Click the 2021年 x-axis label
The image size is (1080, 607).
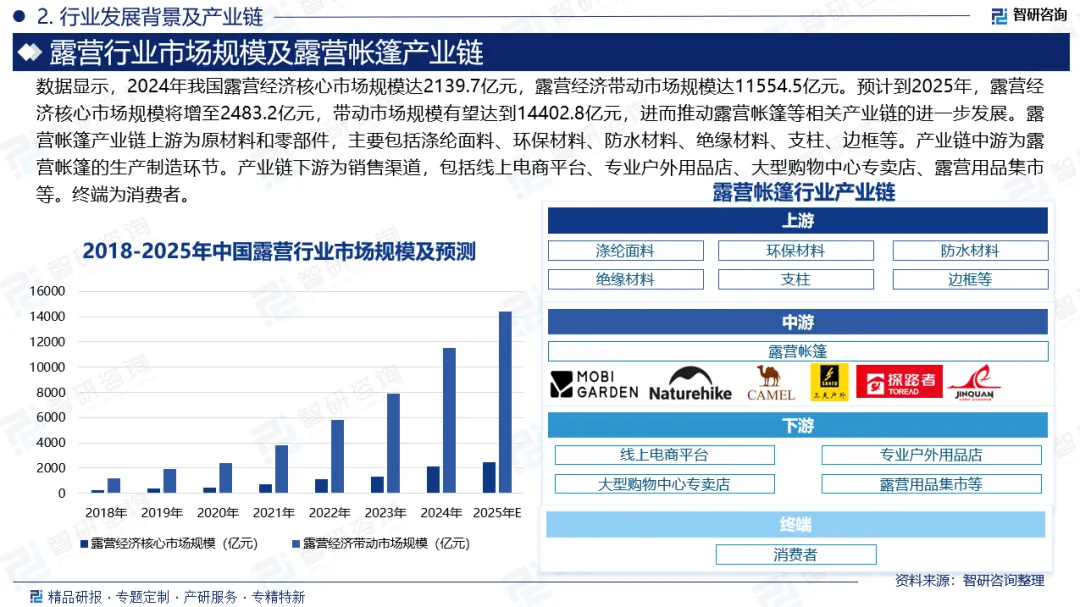pyautogui.click(x=273, y=513)
